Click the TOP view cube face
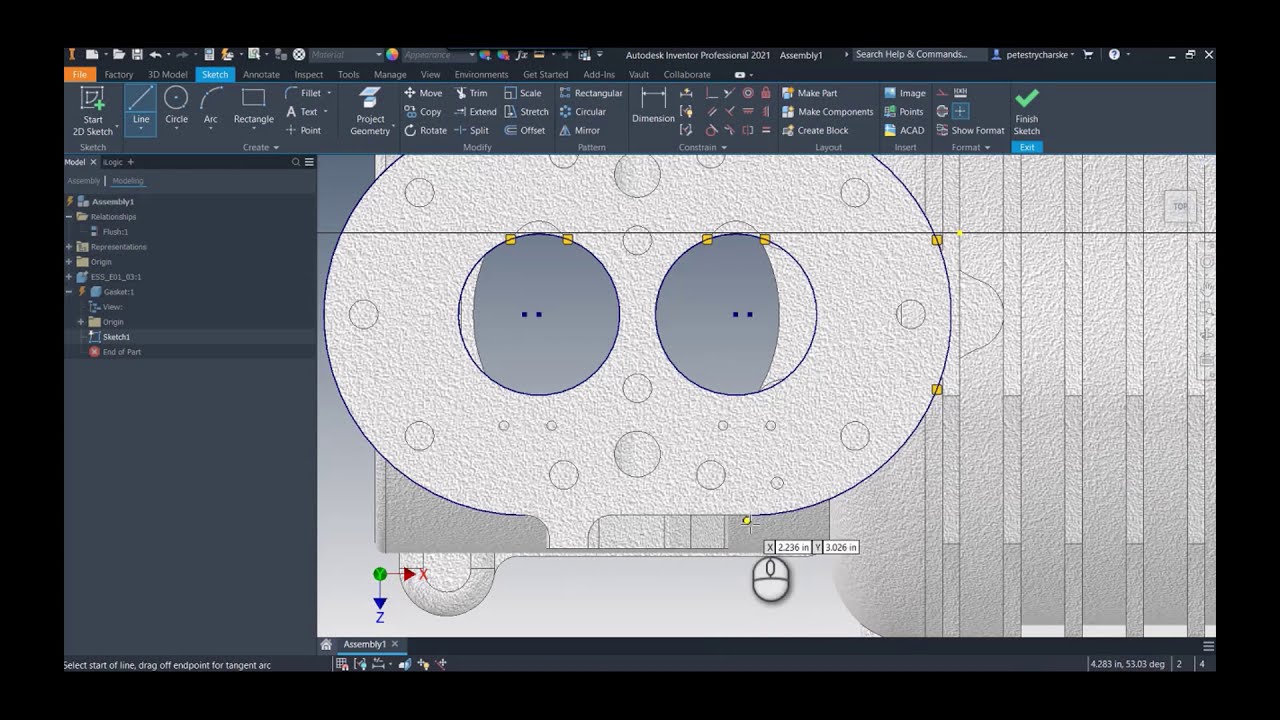 tap(1180, 207)
